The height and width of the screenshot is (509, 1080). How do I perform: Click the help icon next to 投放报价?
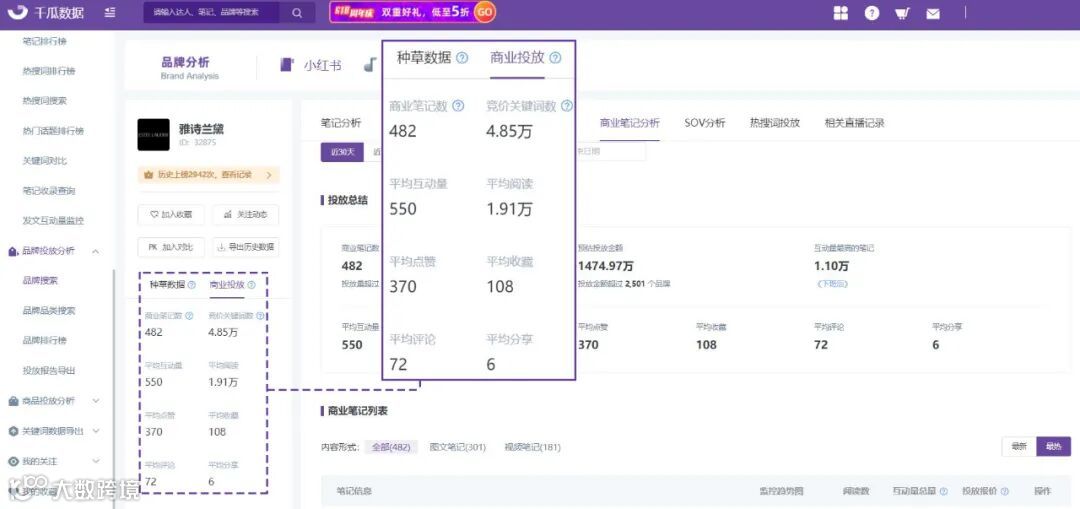(x=1005, y=492)
